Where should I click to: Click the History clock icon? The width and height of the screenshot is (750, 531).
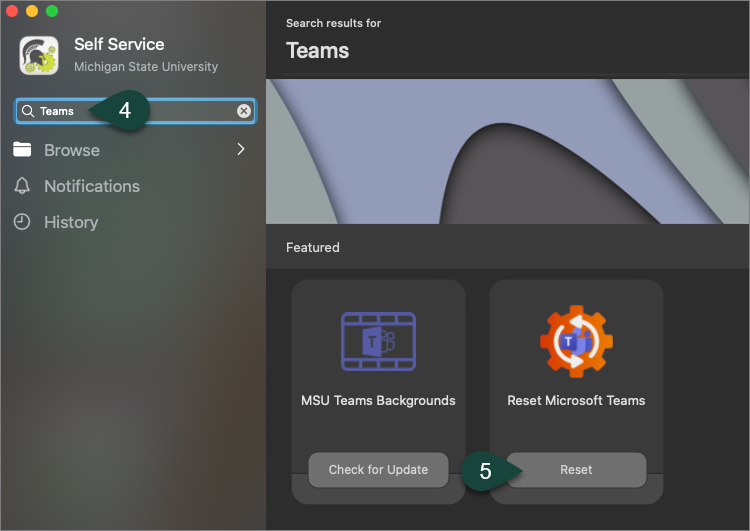pos(22,222)
